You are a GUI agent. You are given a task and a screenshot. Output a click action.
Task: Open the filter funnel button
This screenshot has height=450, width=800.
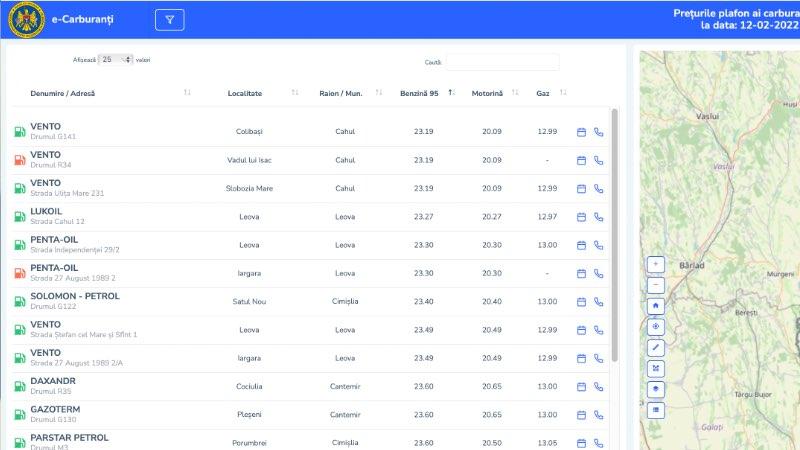point(169,20)
